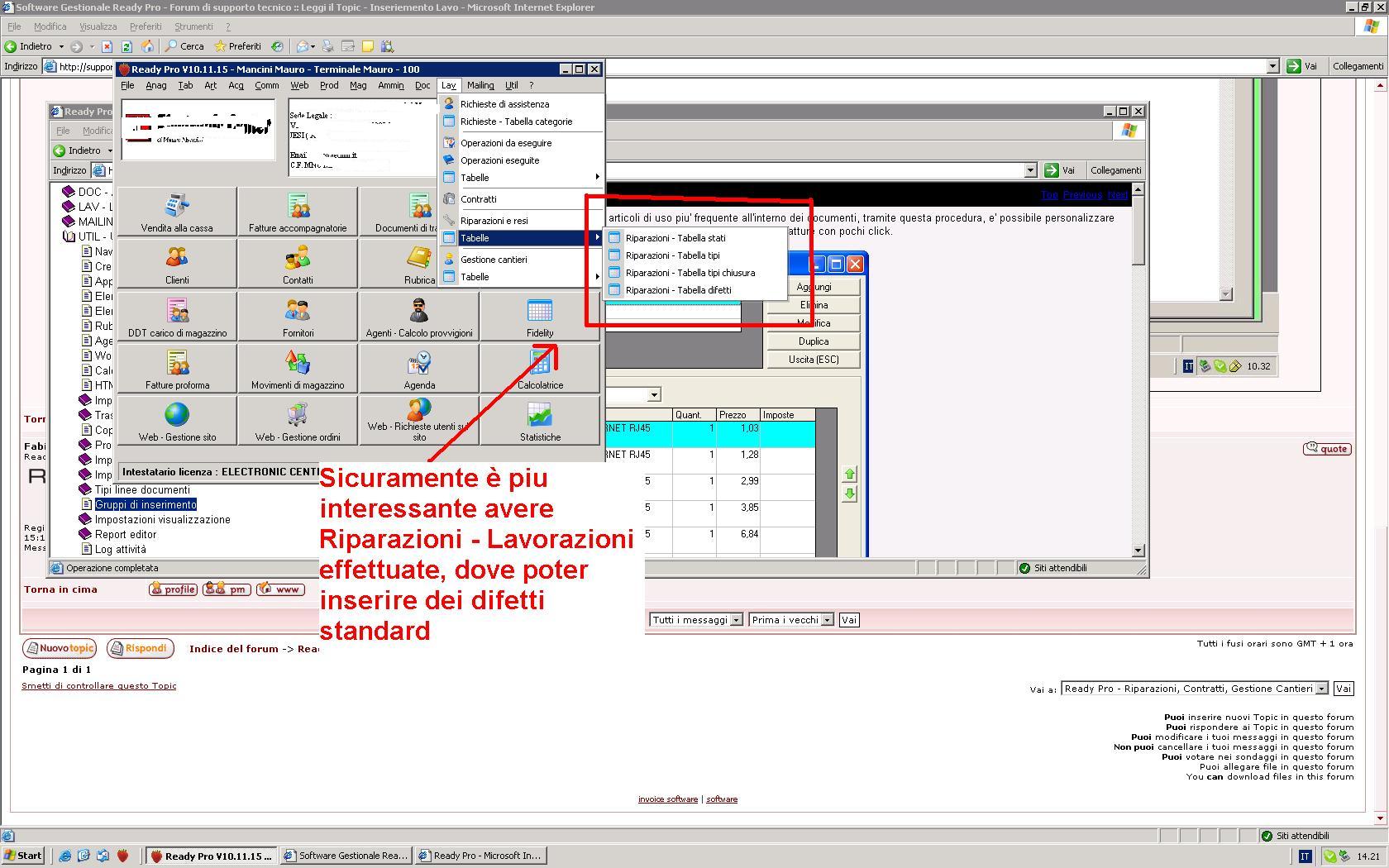Open Web - Richieste utenti sul sito tile
1389x868 pixels.
coord(419,421)
